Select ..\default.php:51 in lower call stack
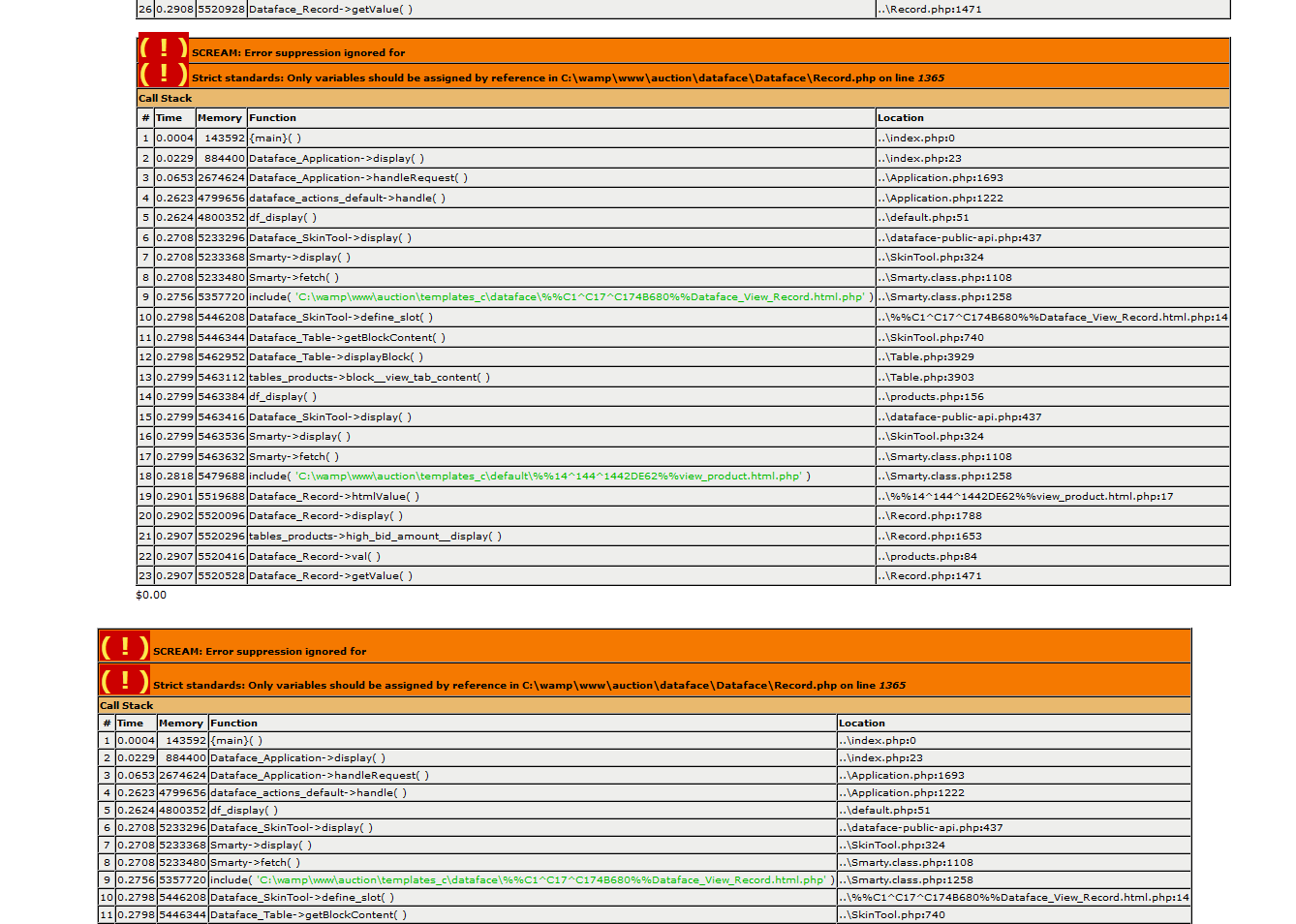The image size is (1296, 924). click(884, 811)
